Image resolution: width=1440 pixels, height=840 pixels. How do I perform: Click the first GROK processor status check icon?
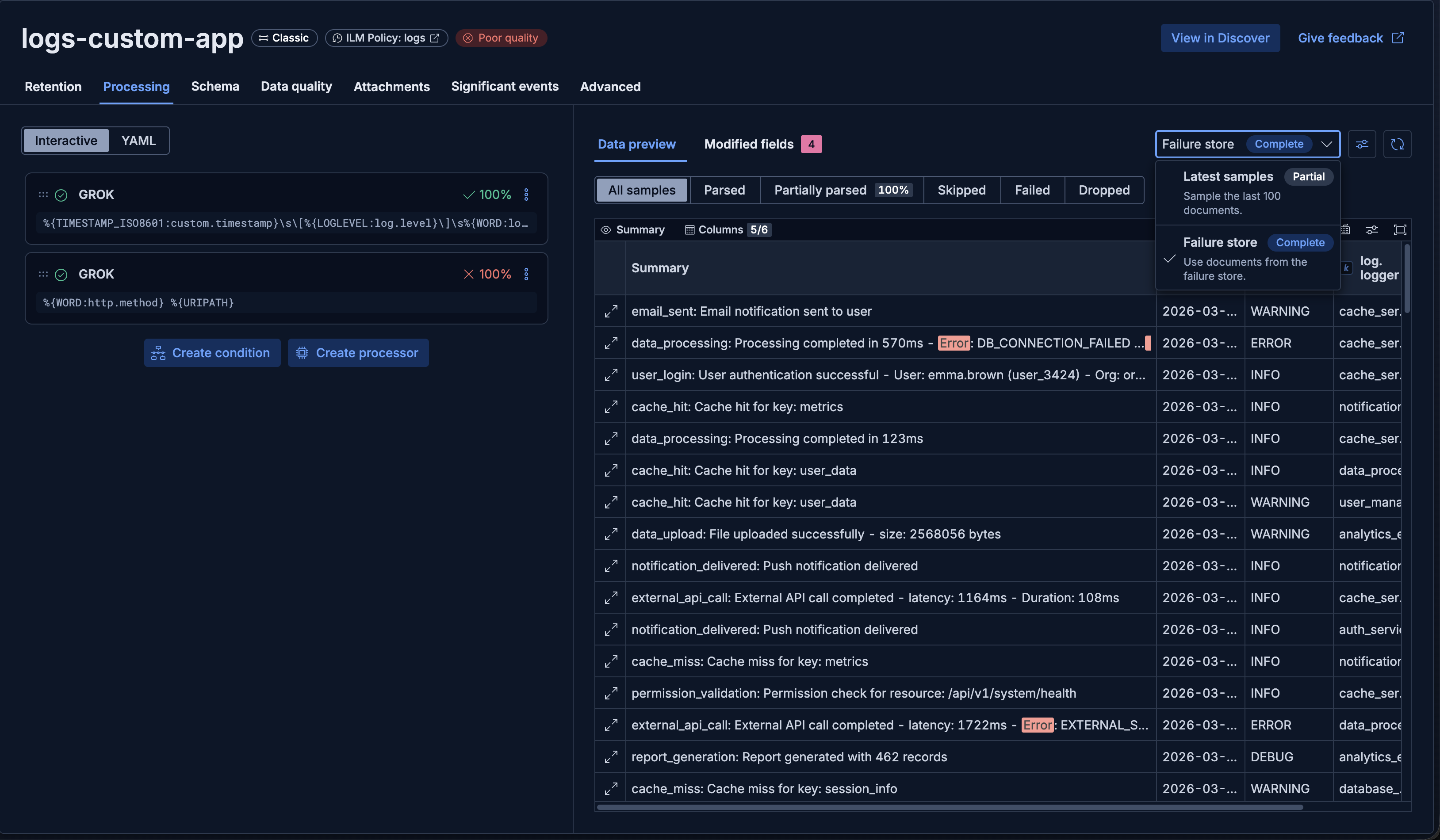(61, 195)
